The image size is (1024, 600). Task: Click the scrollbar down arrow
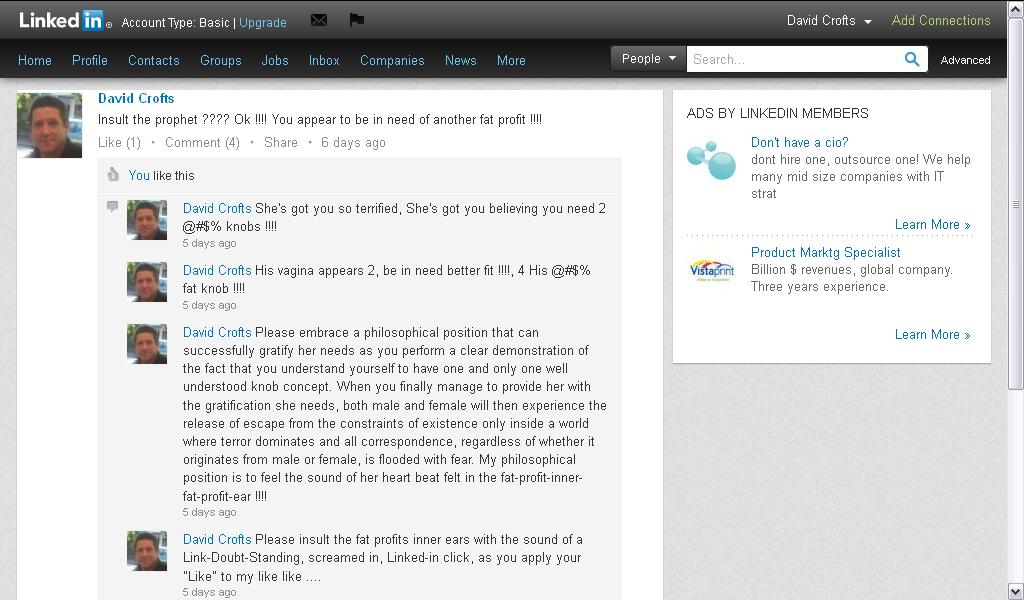1016,593
